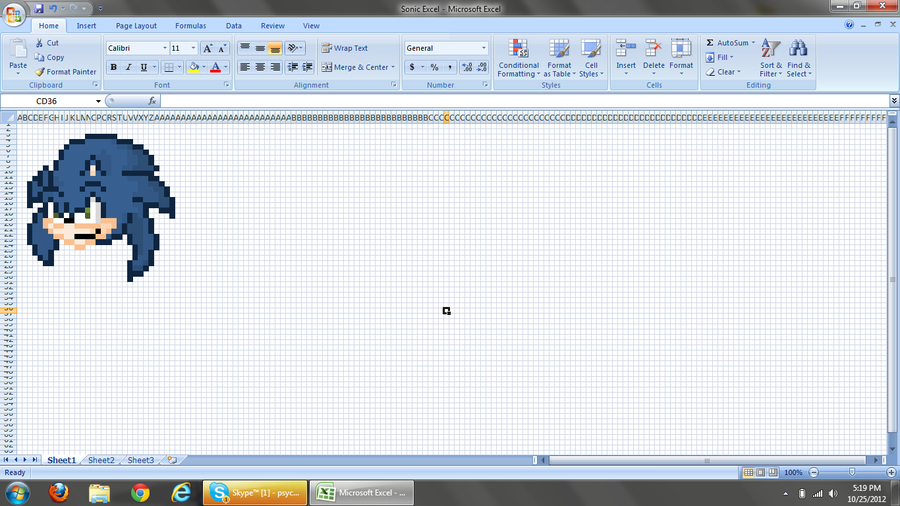The height and width of the screenshot is (506, 900).
Task: Open Cell Styles gallery
Action: [x=591, y=58]
